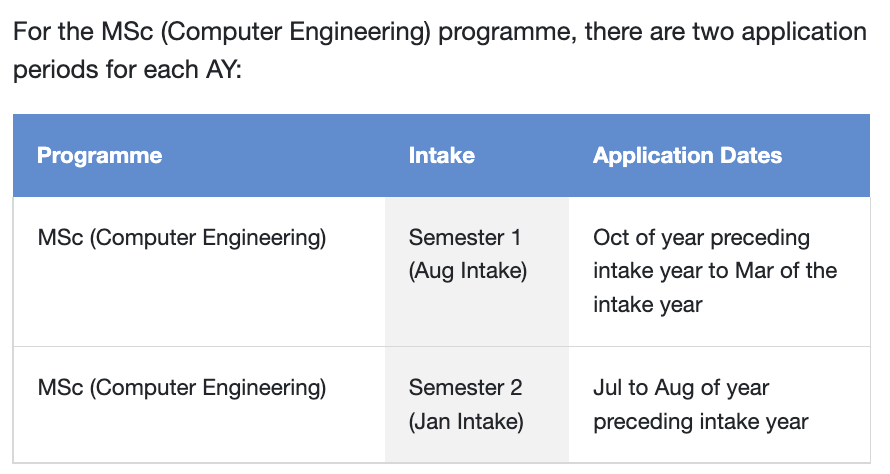Click the "Programme" column header
This screenshot has height=474, width=890.
pos(99,155)
